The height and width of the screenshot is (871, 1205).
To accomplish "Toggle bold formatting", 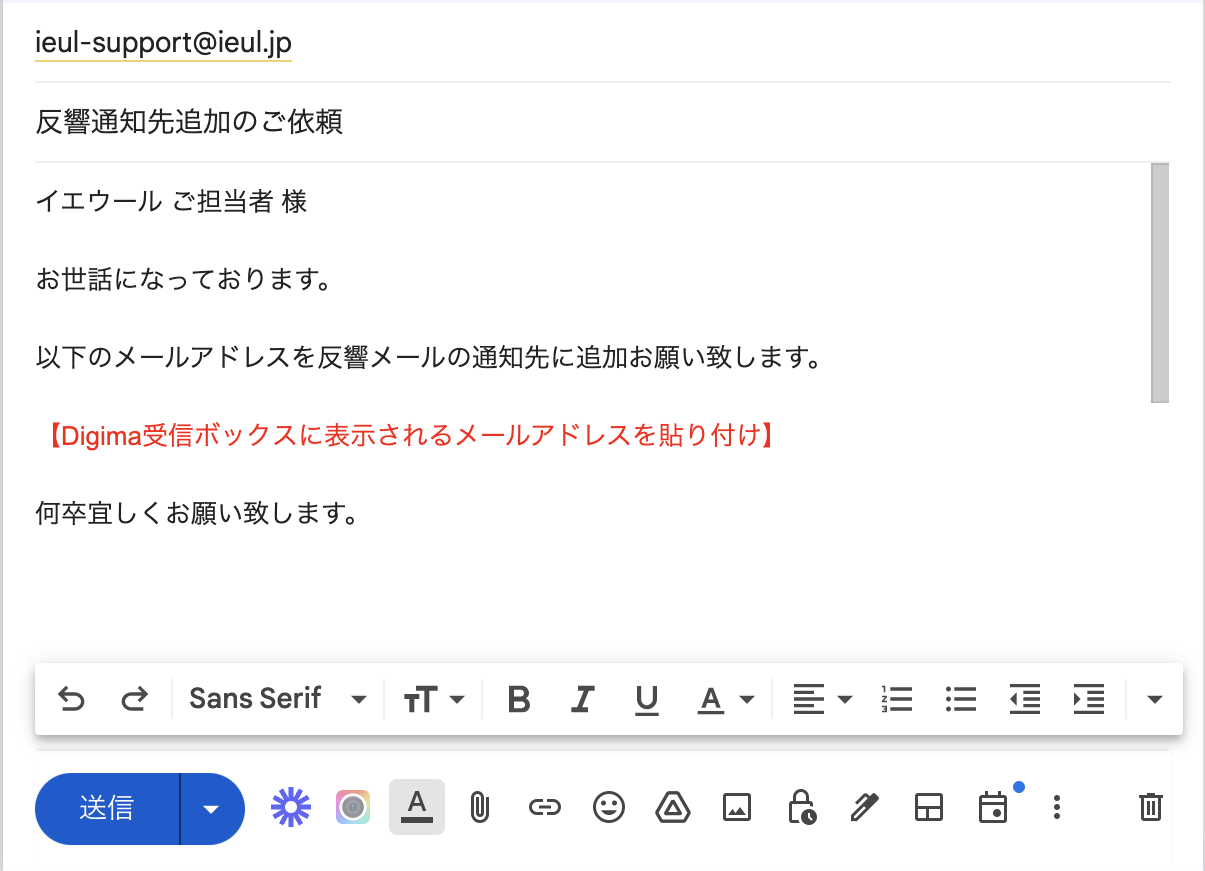I will tap(518, 698).
